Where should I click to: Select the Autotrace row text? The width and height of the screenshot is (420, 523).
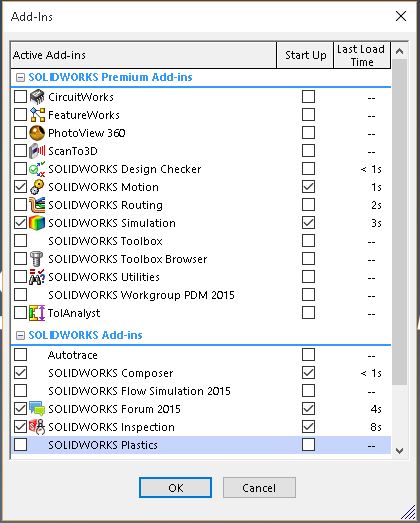pyautogui.click(x=73, y=355)
